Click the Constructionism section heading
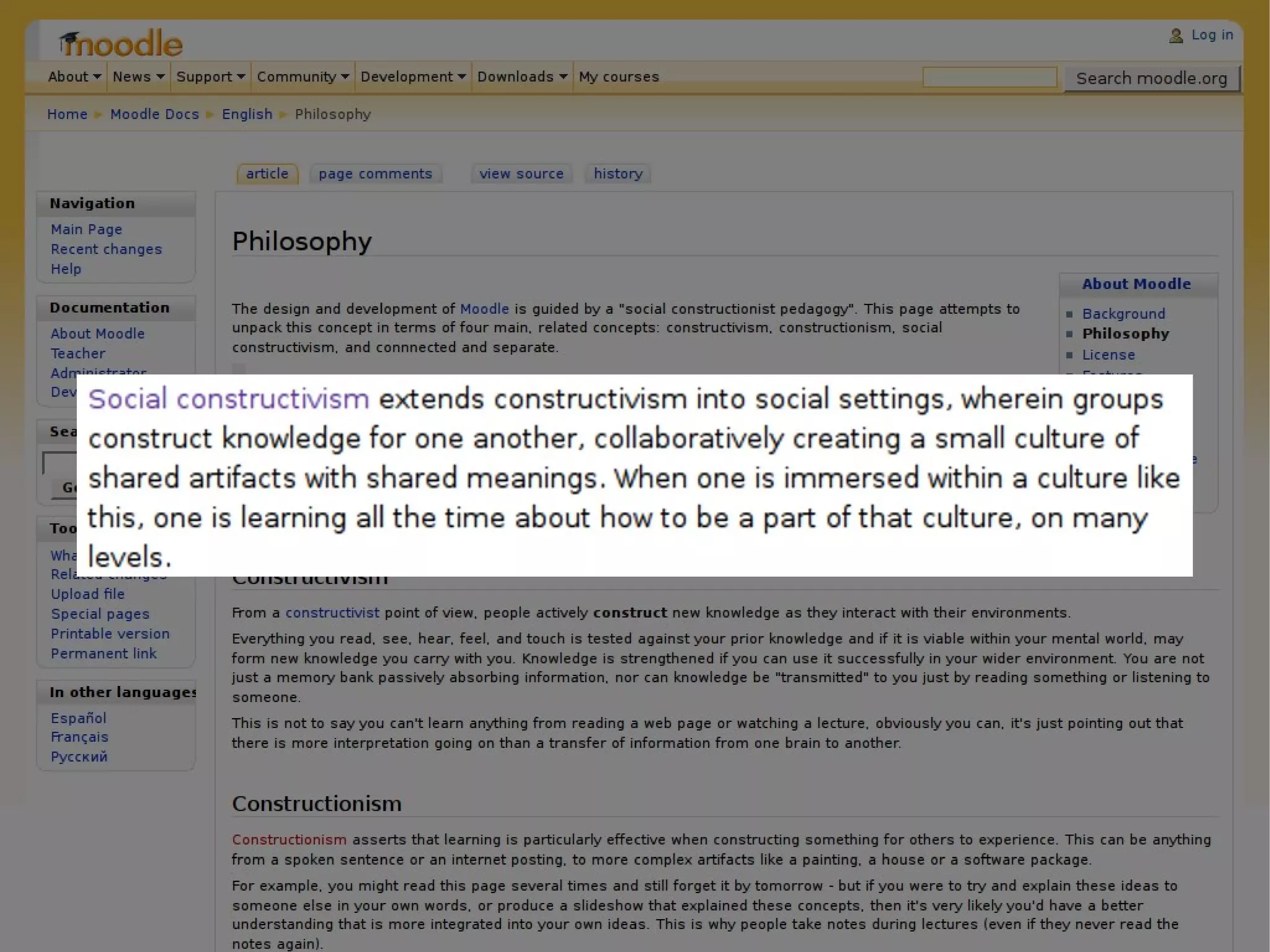 click(316, 804)
